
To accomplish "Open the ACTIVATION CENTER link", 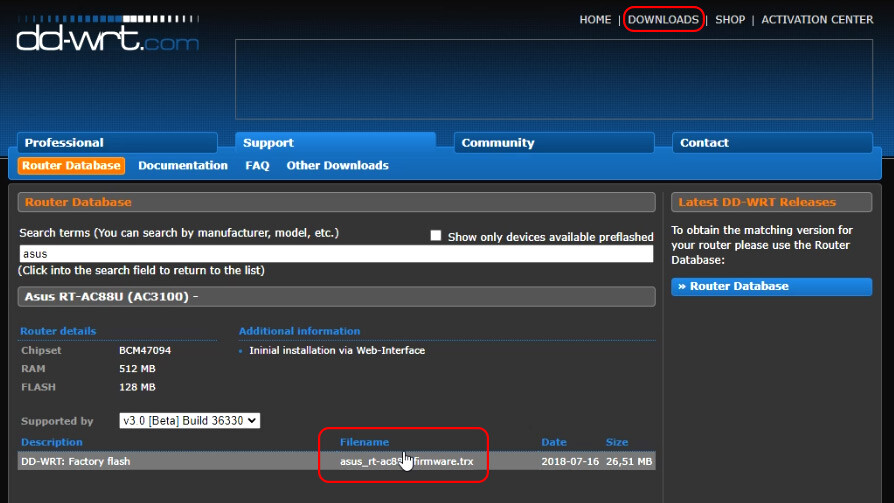I will (x=817, y=19).
